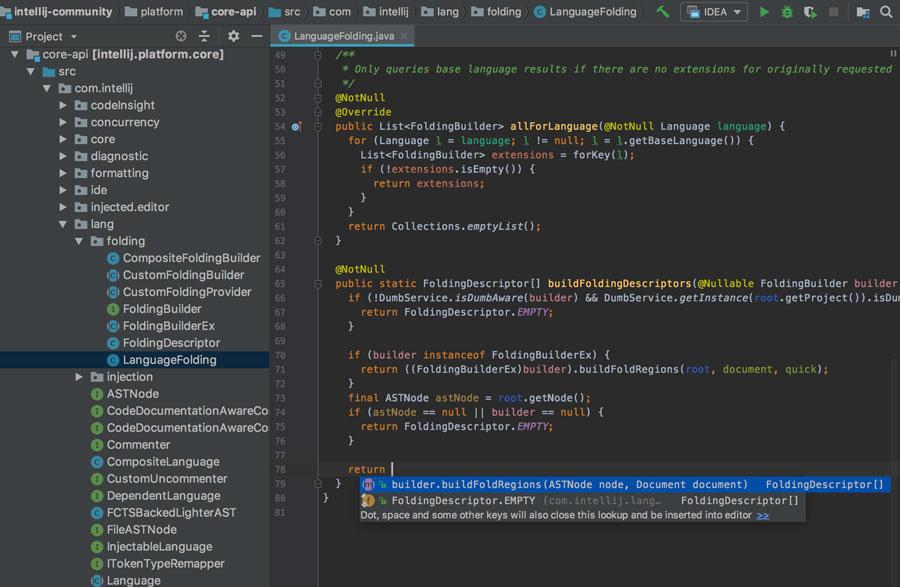
Task: Select FileASTNode in project tree
Action: tap(134, 530)
